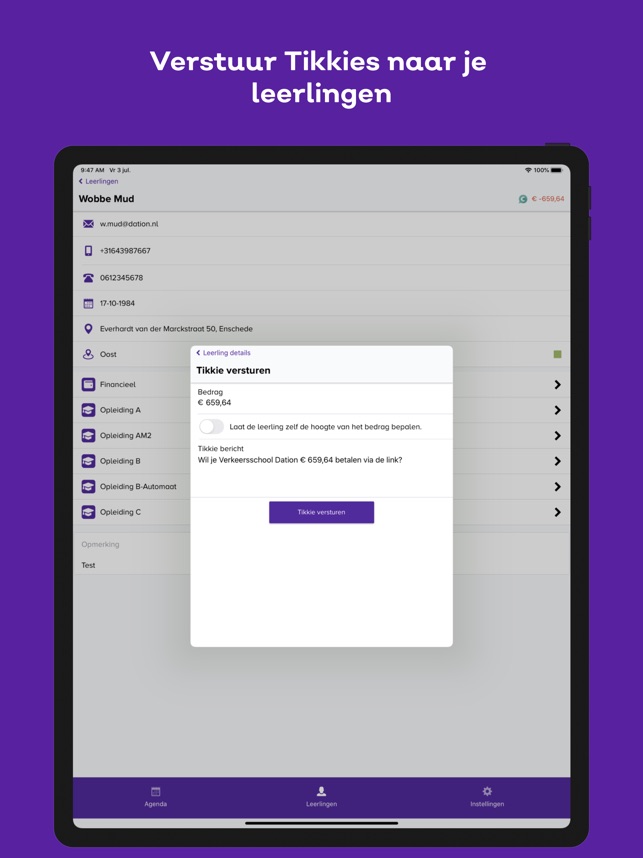The image size is (643, 858).
Task: Tap the address location pin icon
Action: pos(88,329)
